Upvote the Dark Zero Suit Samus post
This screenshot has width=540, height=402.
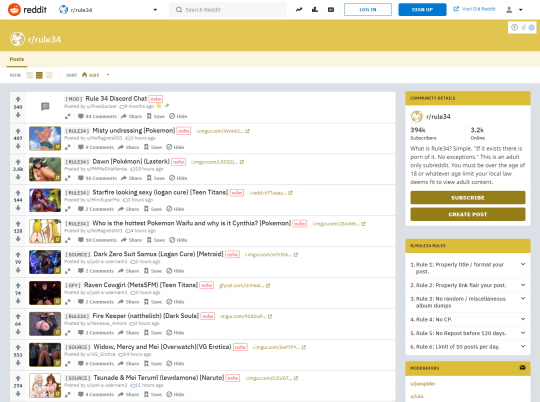coord(18,254)
